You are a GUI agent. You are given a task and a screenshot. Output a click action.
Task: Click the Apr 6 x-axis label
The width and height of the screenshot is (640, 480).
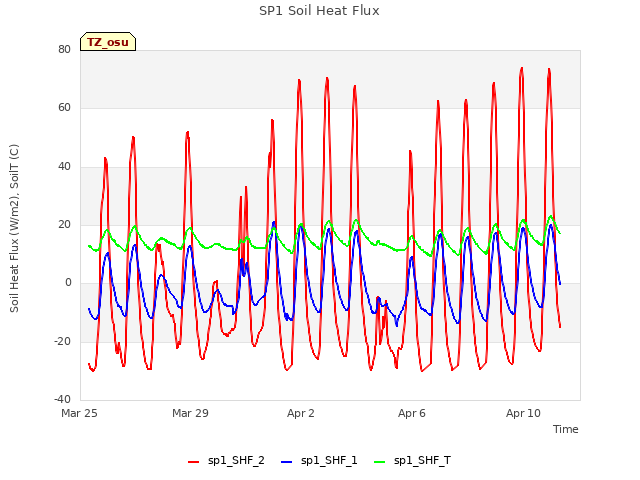point(412,413)
